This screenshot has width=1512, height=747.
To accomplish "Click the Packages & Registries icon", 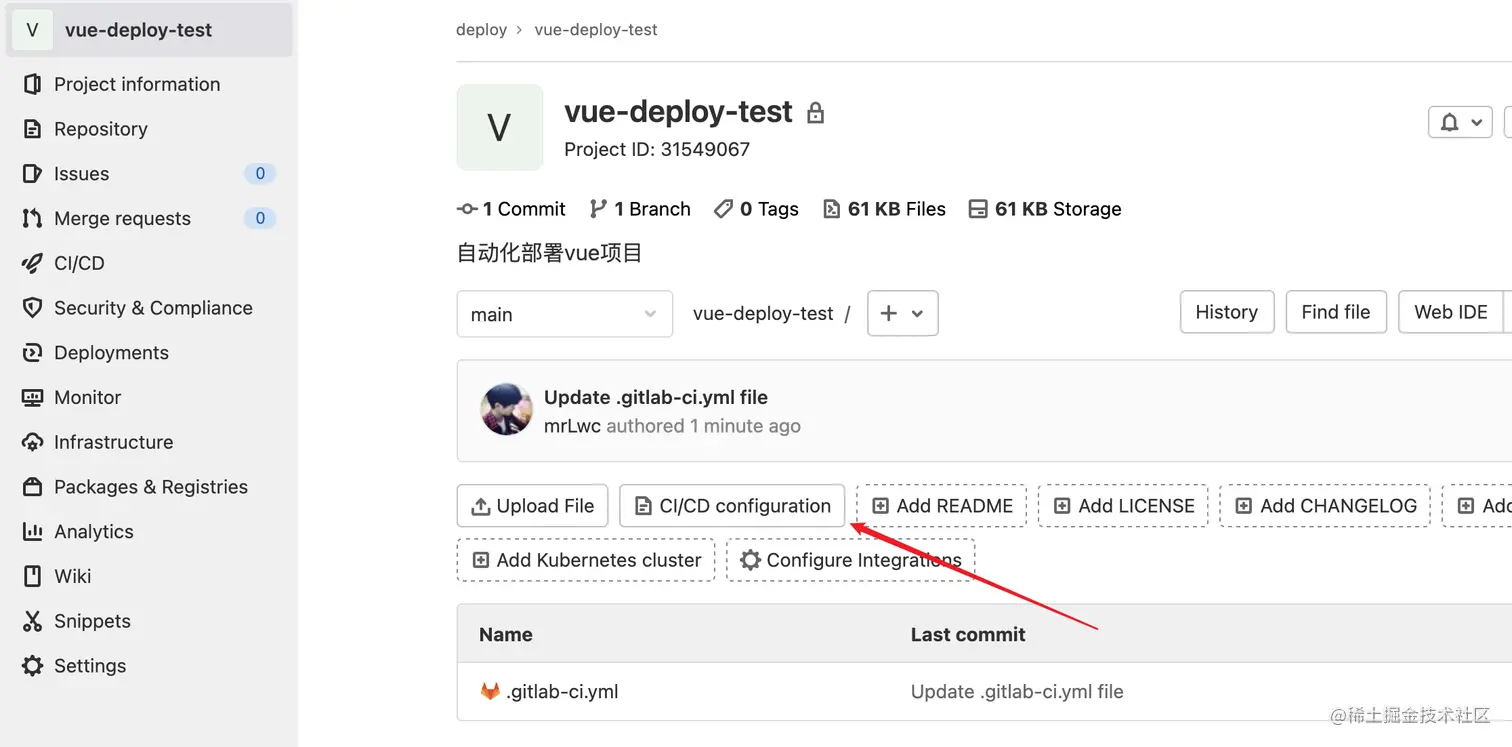I will (x=32, y=487).
